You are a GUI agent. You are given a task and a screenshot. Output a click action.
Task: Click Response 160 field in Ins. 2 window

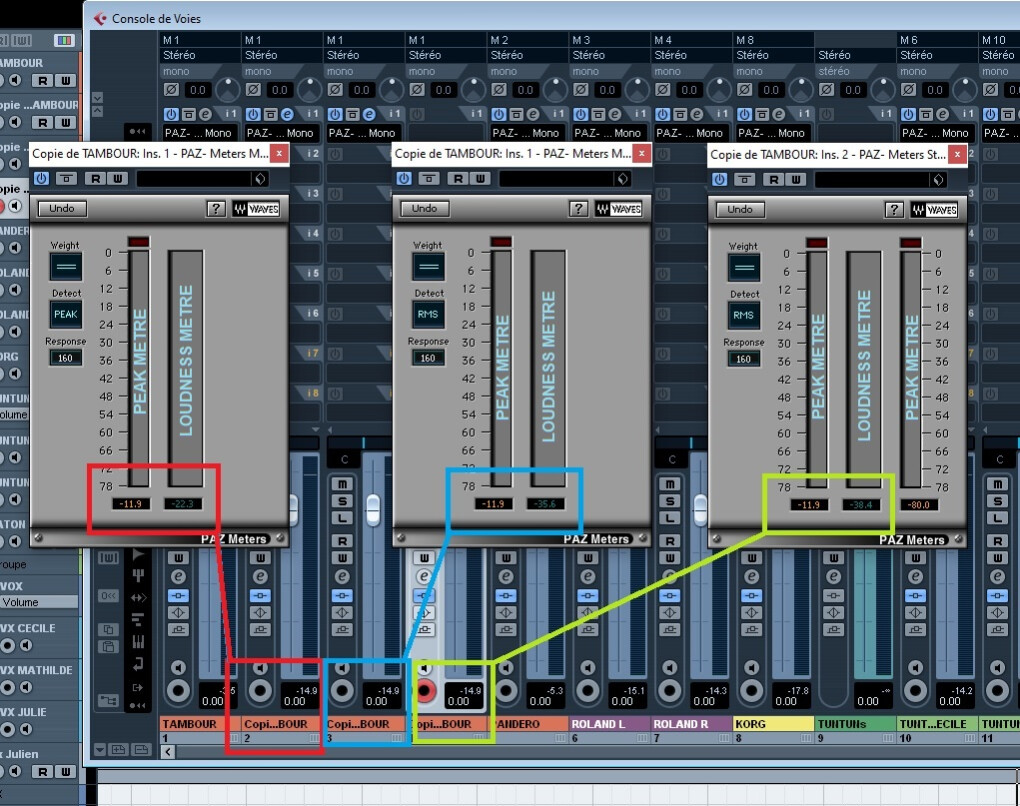click(744, 359)
